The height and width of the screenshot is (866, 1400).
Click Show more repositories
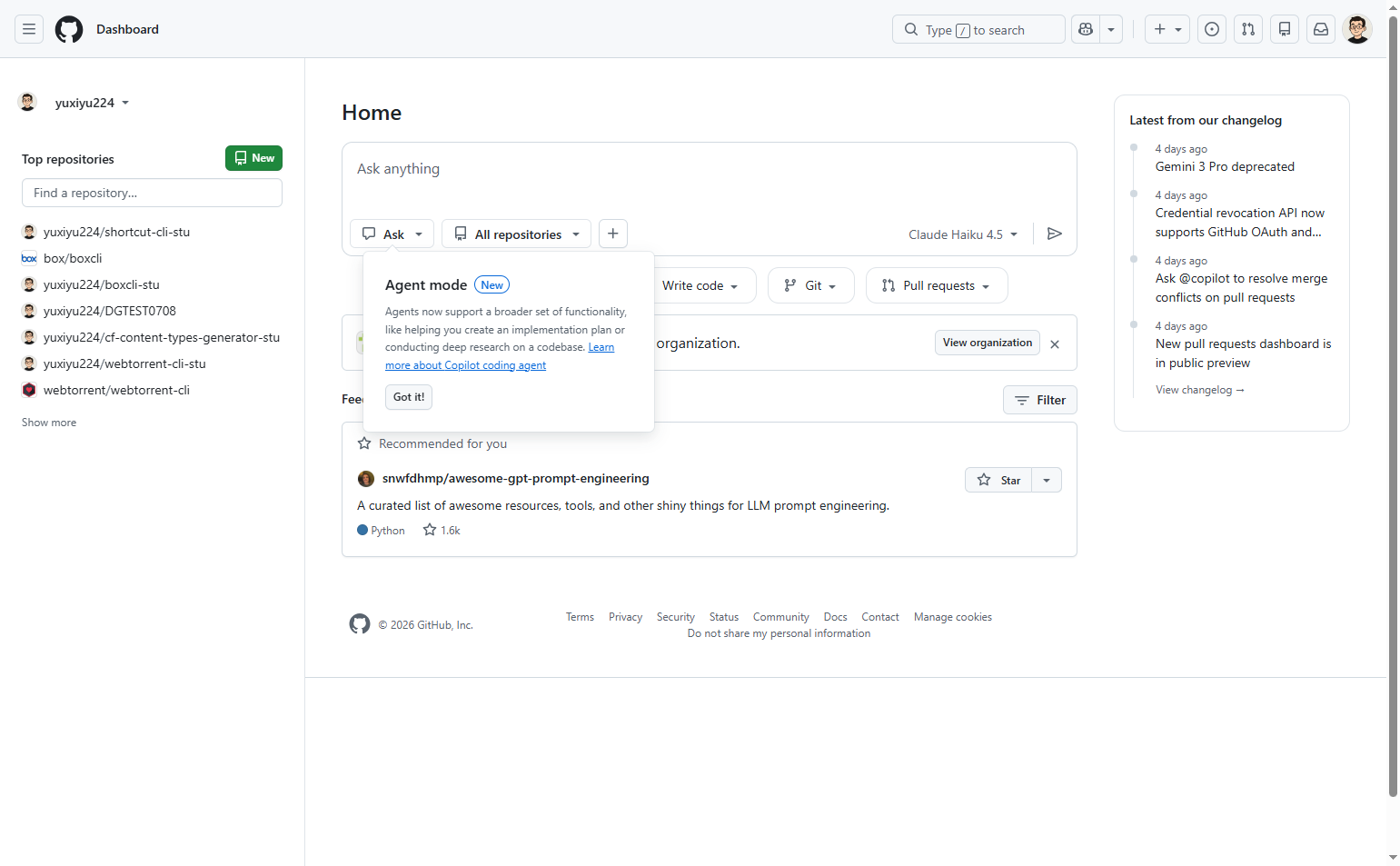click(x=49, y=423)
